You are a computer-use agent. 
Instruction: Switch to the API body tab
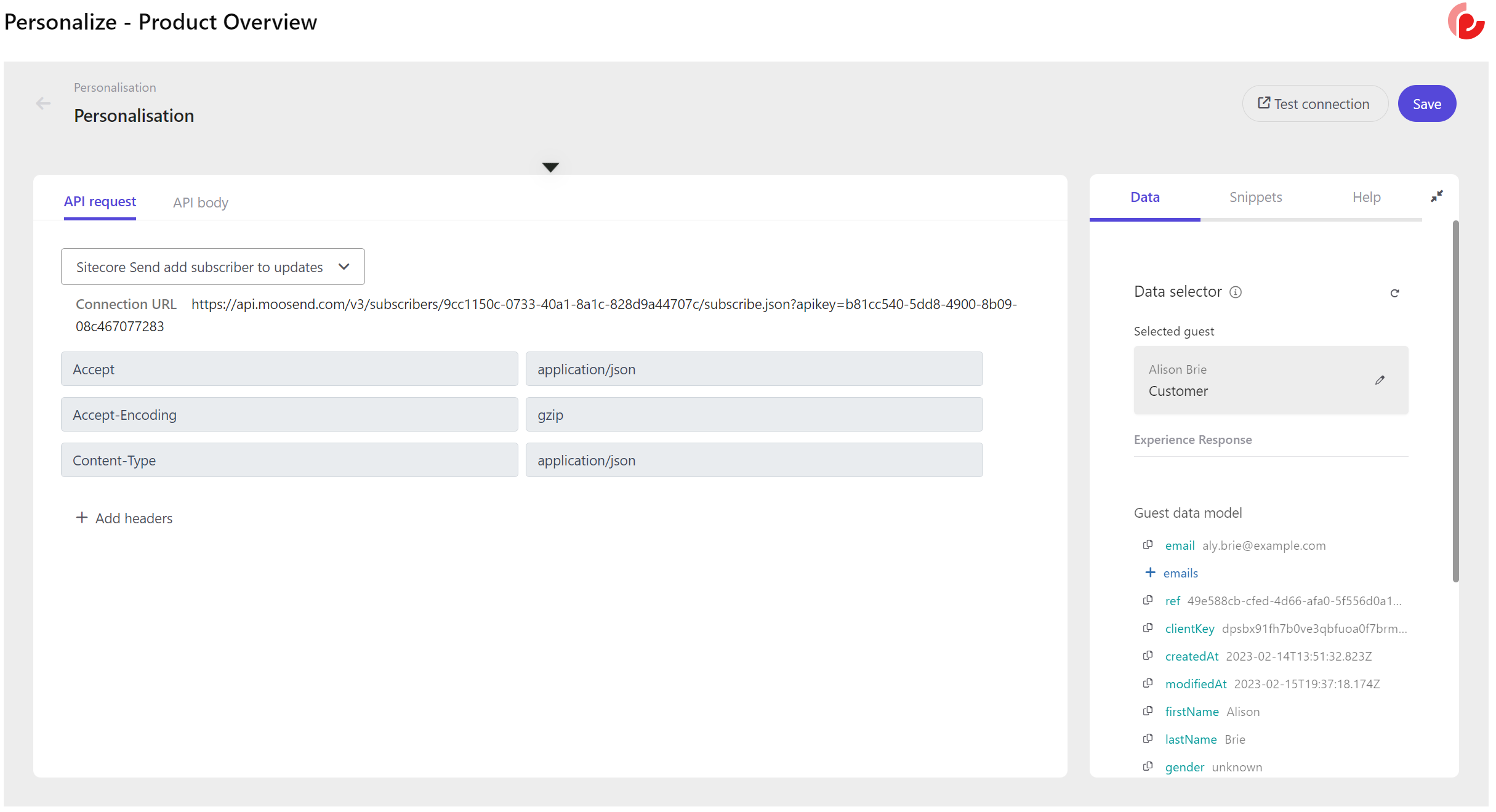coord(200,203)
